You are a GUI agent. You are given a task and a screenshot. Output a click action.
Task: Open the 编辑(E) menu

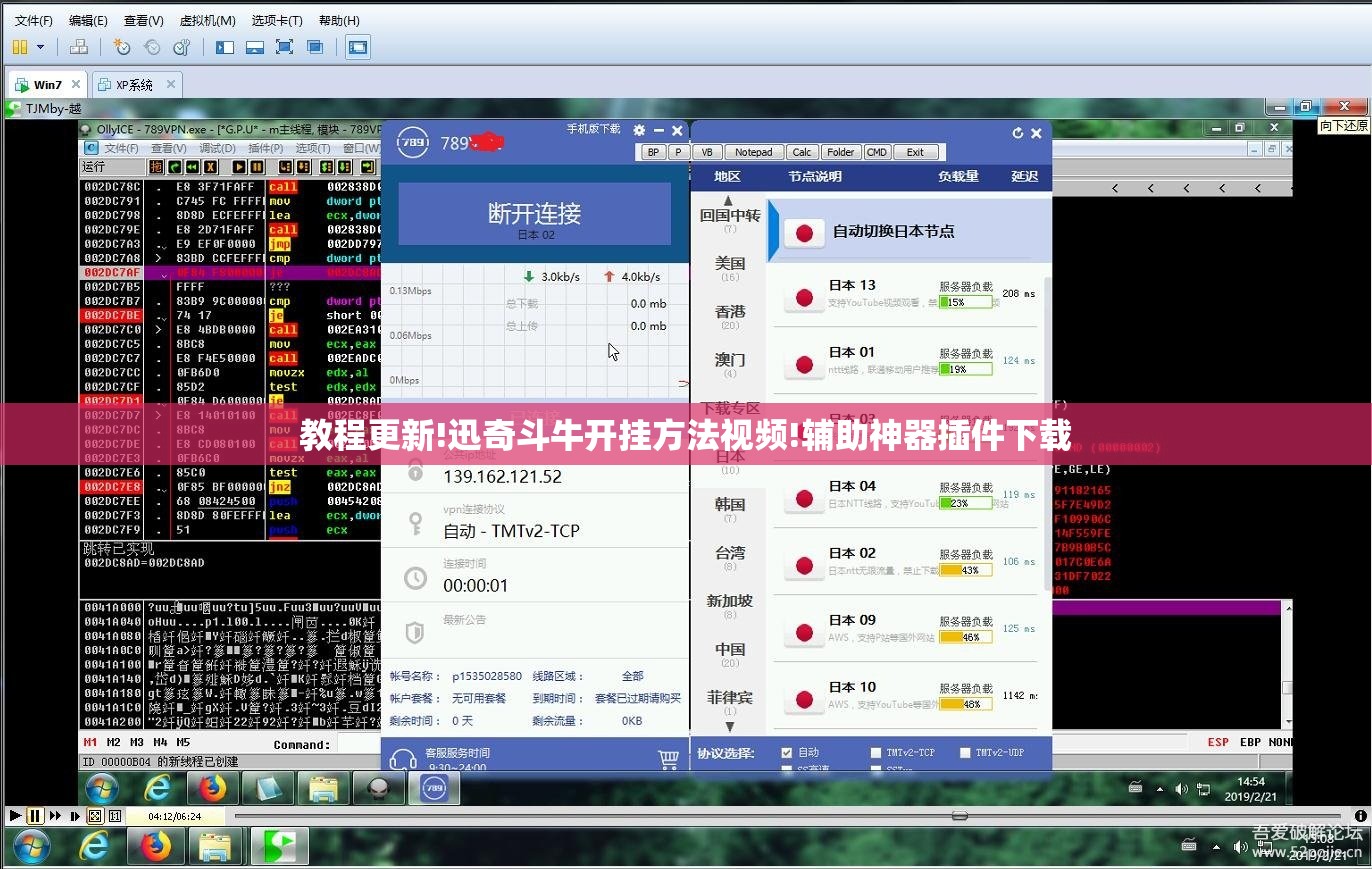88,20
